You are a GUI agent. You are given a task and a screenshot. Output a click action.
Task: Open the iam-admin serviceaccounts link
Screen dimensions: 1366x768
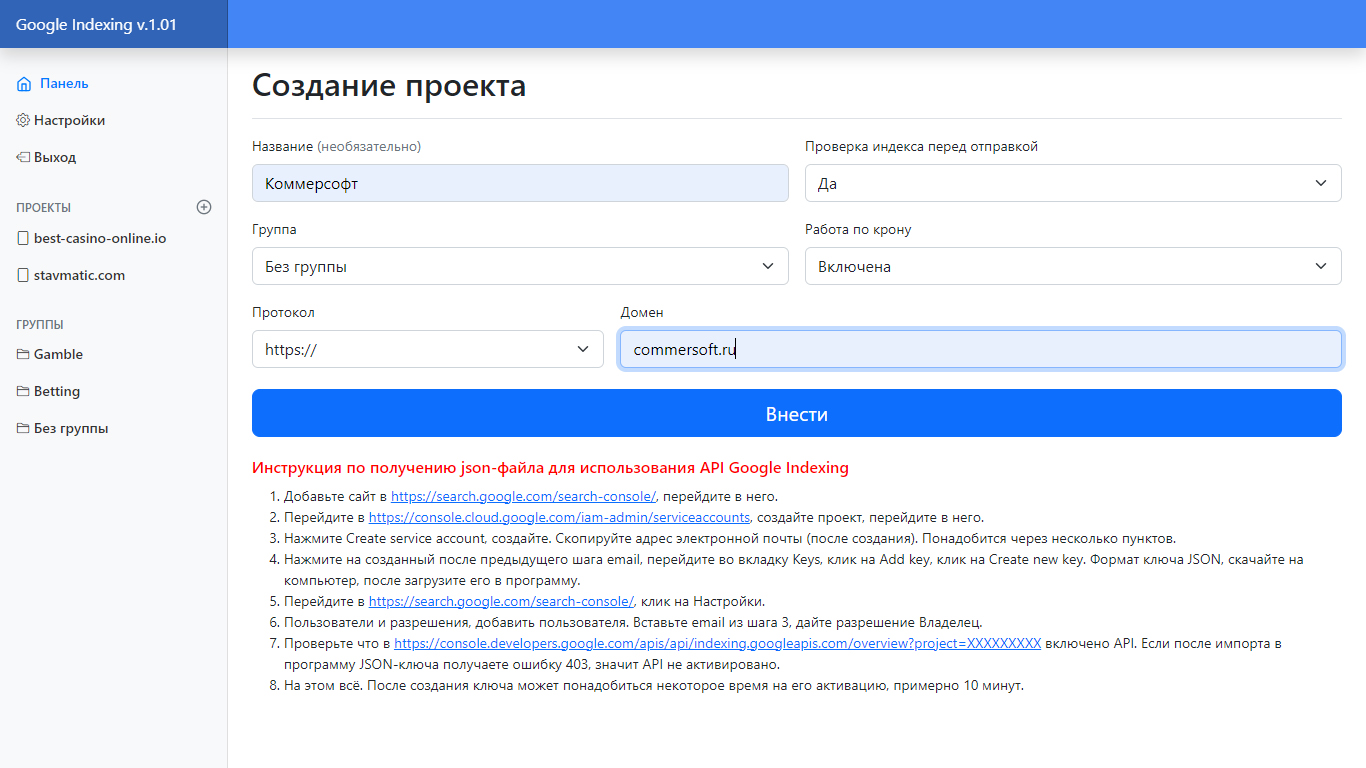click(x=559, y=517)
